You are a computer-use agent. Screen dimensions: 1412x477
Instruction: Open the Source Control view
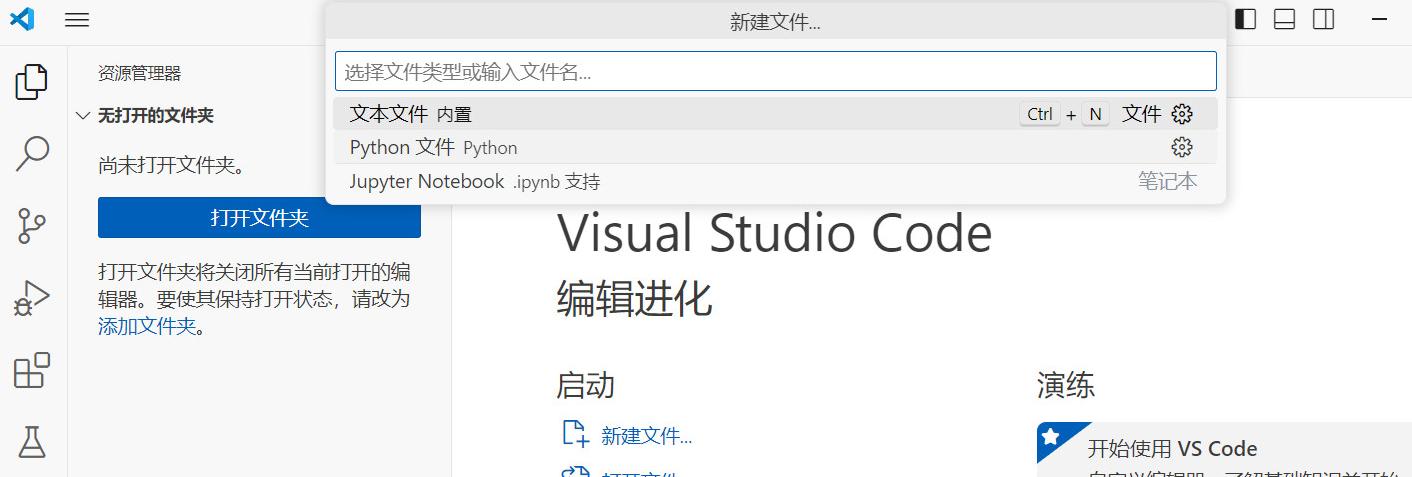(32, 226)
